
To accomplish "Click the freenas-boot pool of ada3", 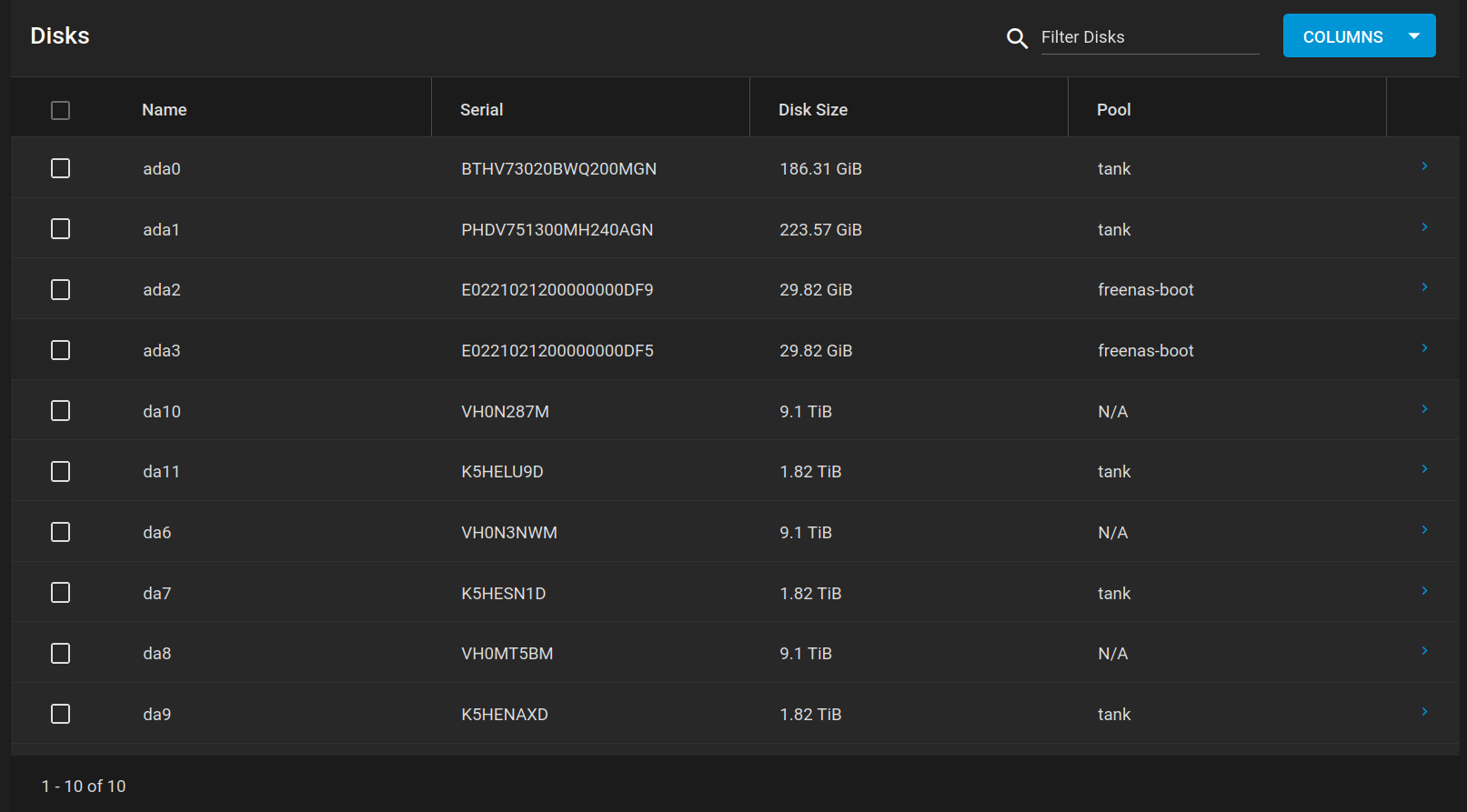I will pyautogui.click(x=1146, y=351).
